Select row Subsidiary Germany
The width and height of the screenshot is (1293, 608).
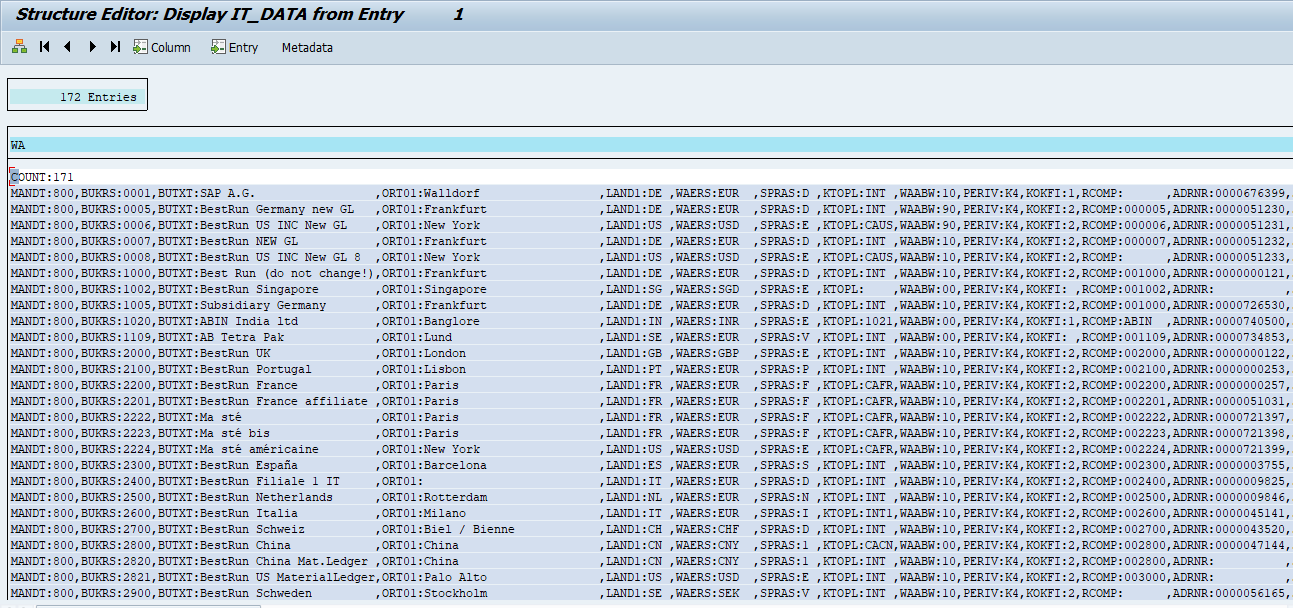(x=650, y=305)
